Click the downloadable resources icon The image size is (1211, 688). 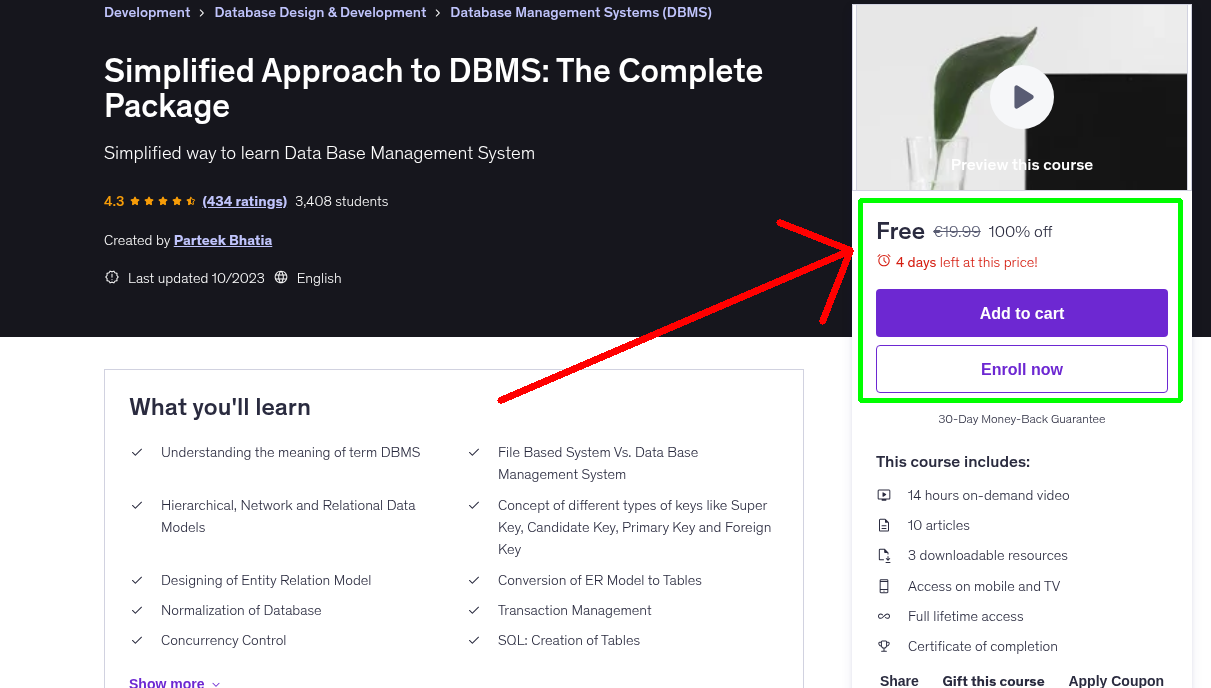pyautogui.click(x=884, y=556)
